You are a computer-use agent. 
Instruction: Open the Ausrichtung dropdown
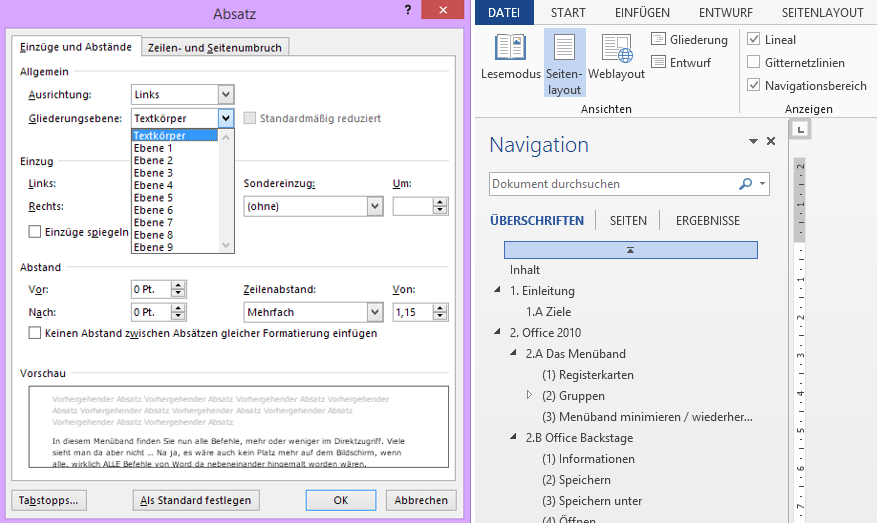coord(226,95)
